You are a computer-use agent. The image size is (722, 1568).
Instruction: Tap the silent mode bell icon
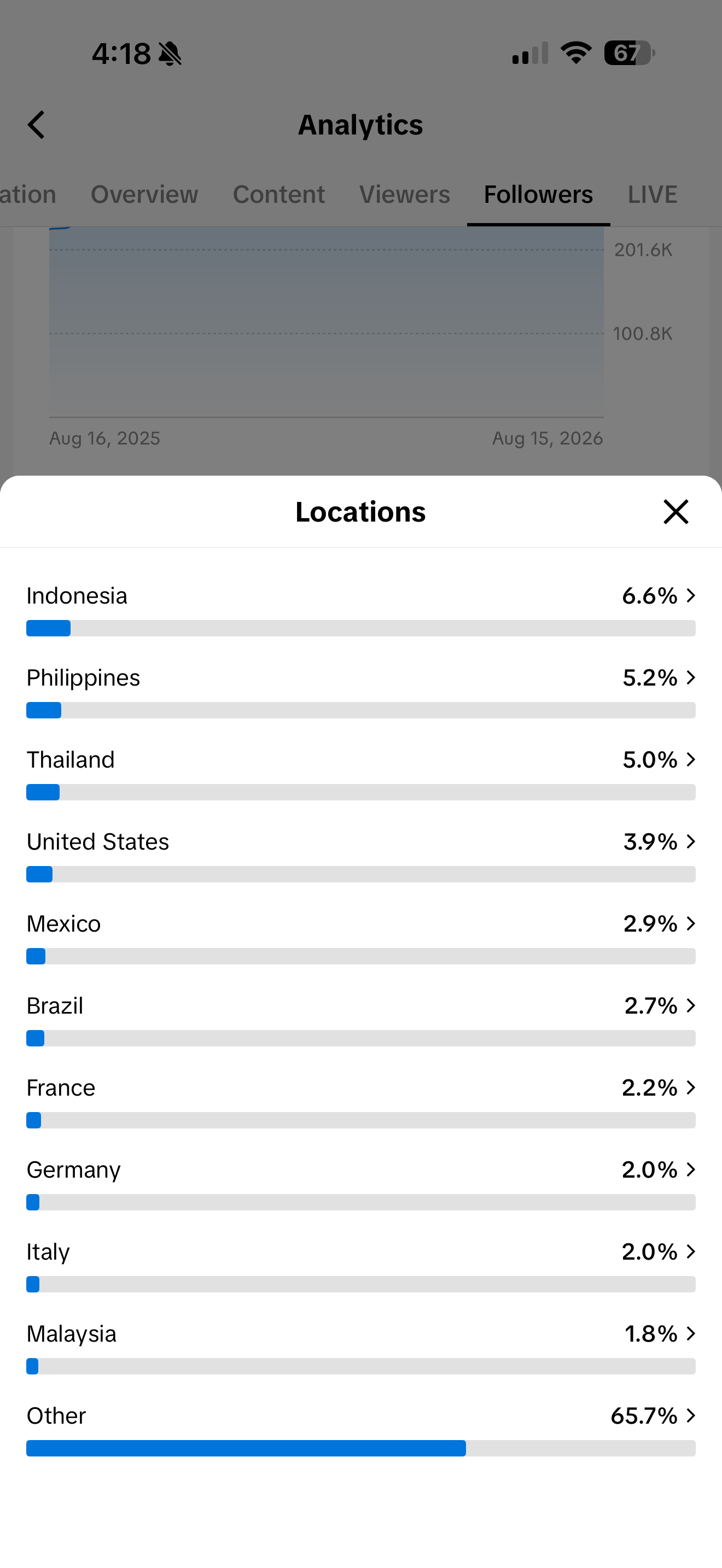(170, 54)
